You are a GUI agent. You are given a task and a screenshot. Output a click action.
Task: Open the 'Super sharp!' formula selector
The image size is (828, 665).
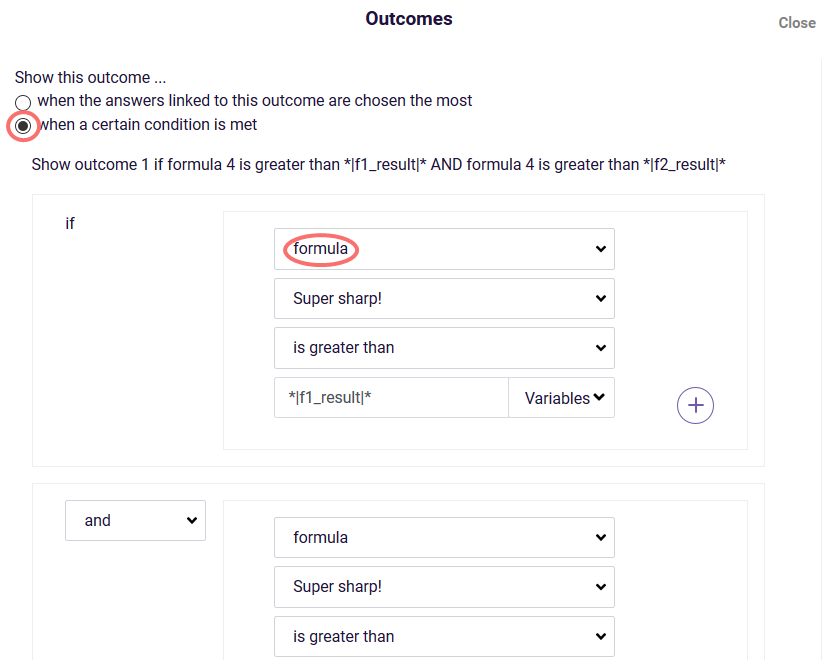pos(444,298)
